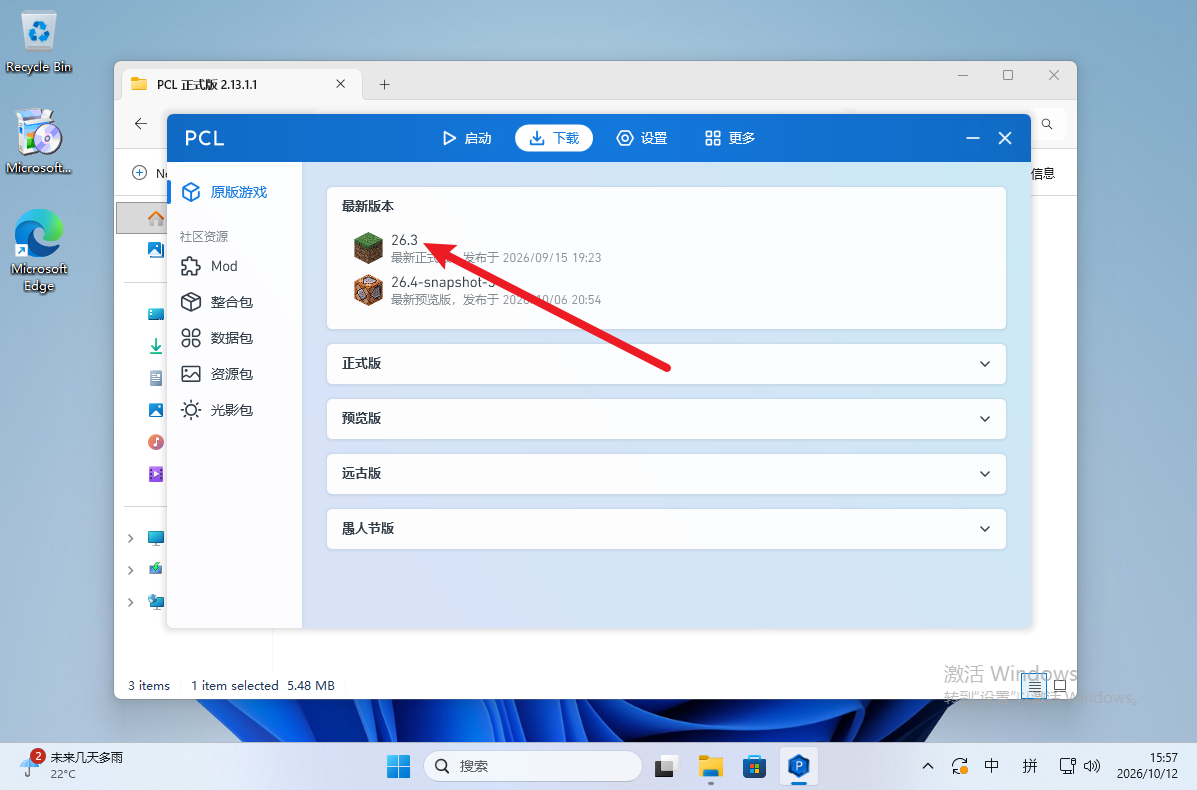Click the command block icon for 26.4-snapshot
Image resolution: width=1197 pixels, height=790 pixels.
point(368,290)
